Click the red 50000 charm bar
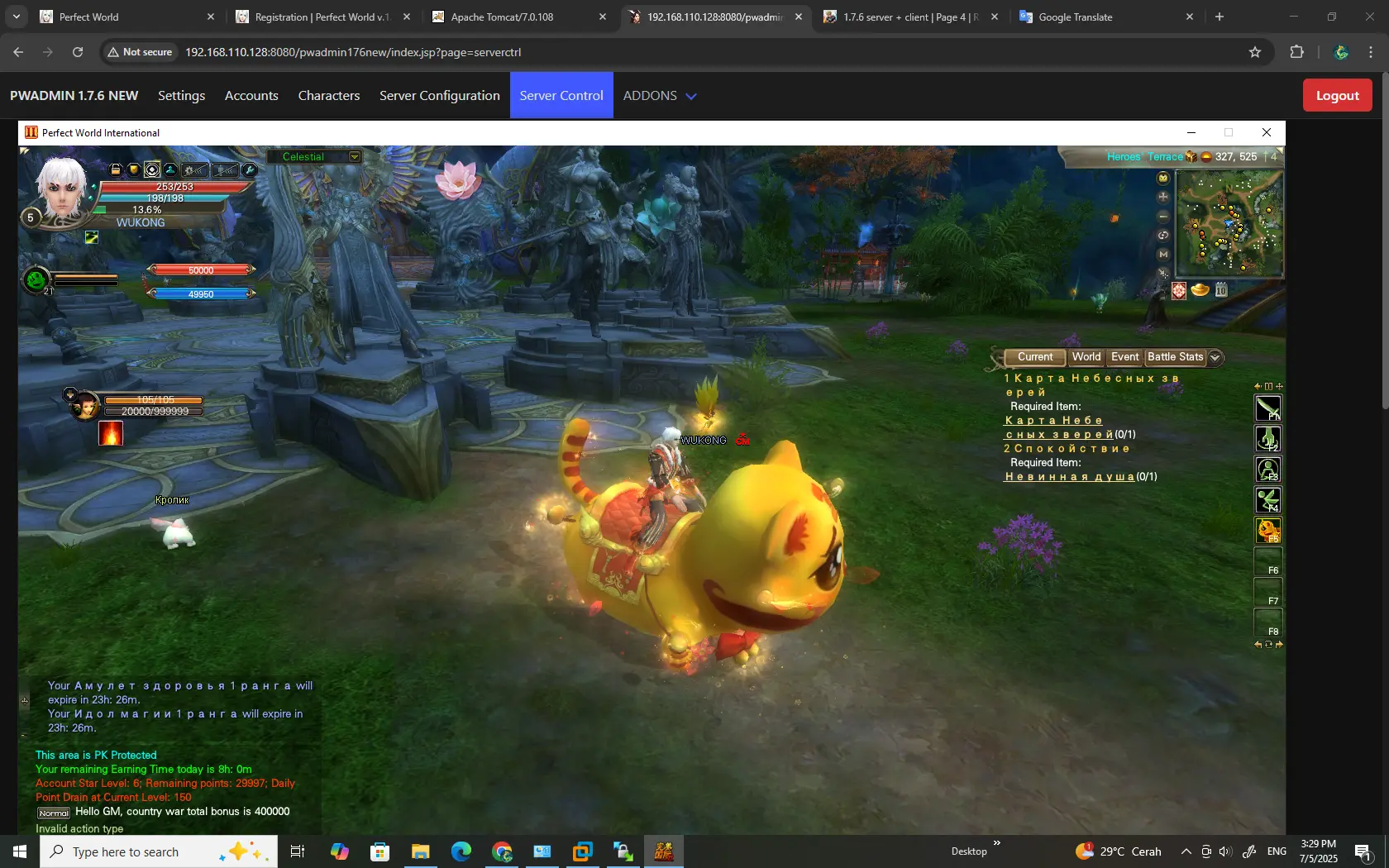1389x868 pixels. click(201, 269)
